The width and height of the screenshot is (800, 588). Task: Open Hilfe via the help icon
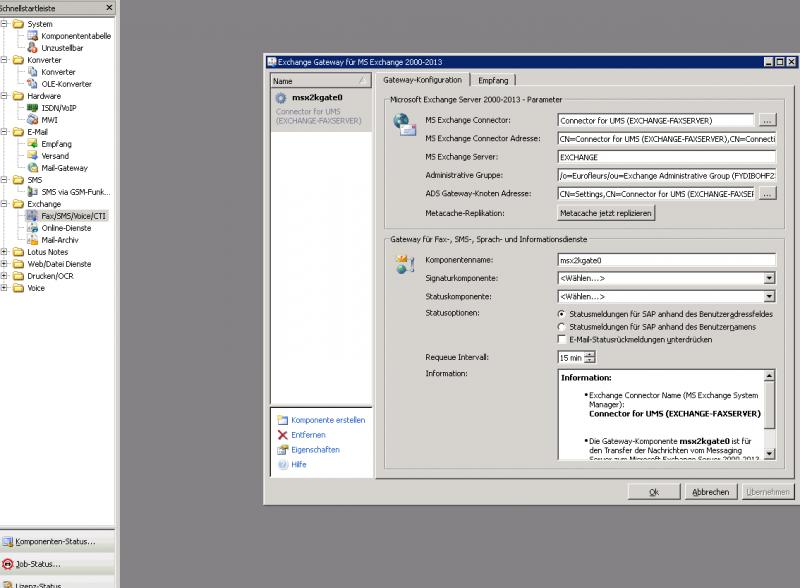click(283, 465)
